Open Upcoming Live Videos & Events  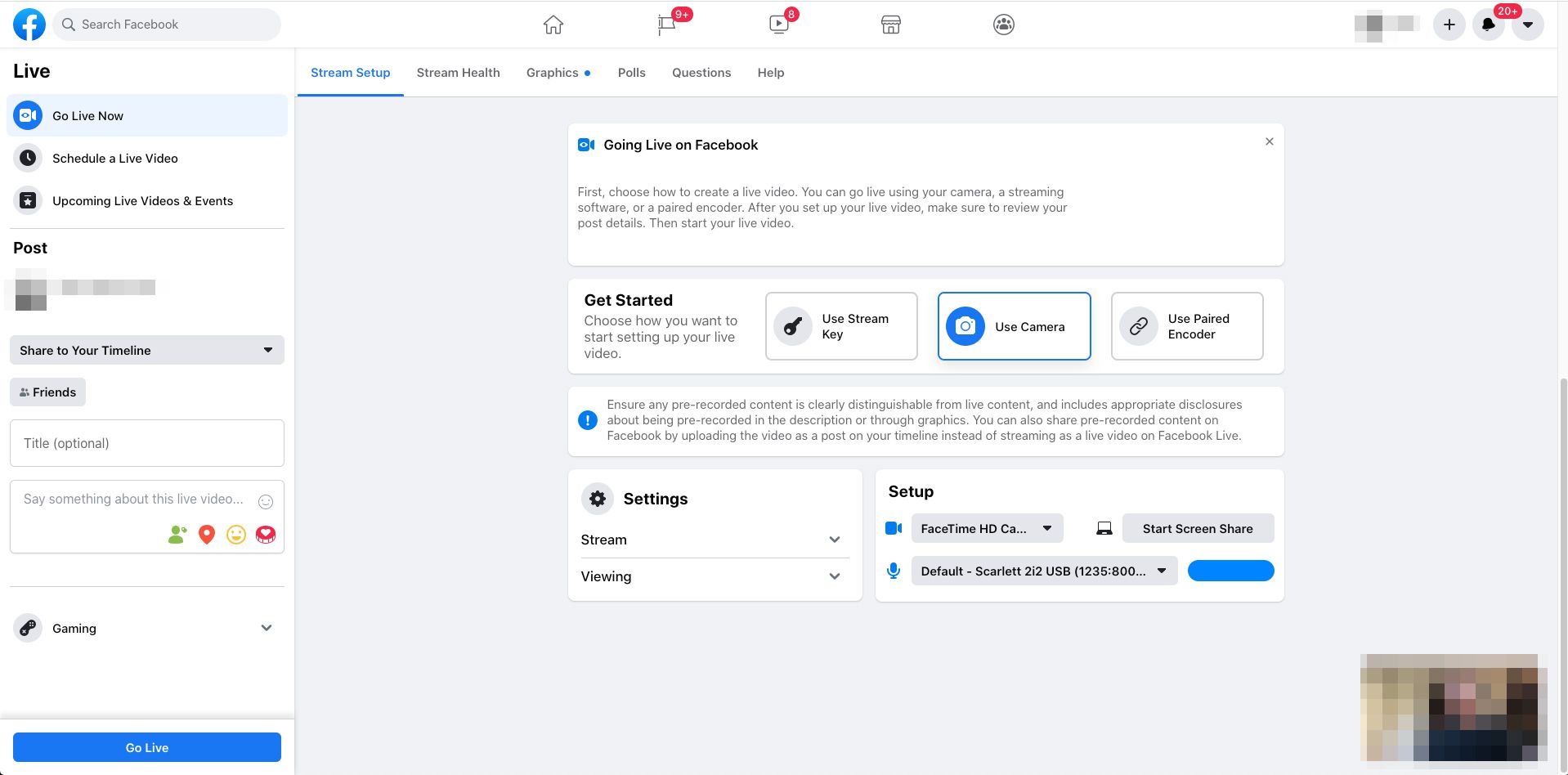[x=147, y=200]
